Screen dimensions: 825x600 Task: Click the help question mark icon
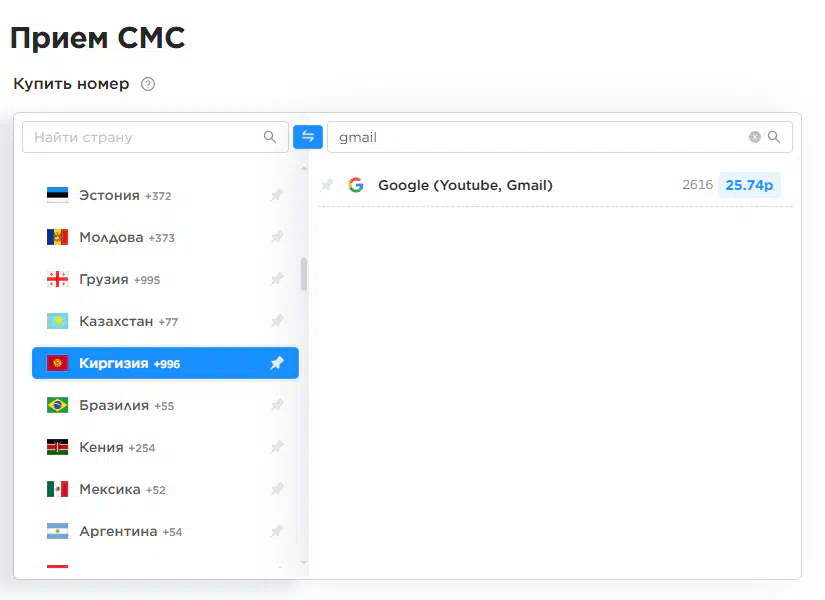(148, 84)
